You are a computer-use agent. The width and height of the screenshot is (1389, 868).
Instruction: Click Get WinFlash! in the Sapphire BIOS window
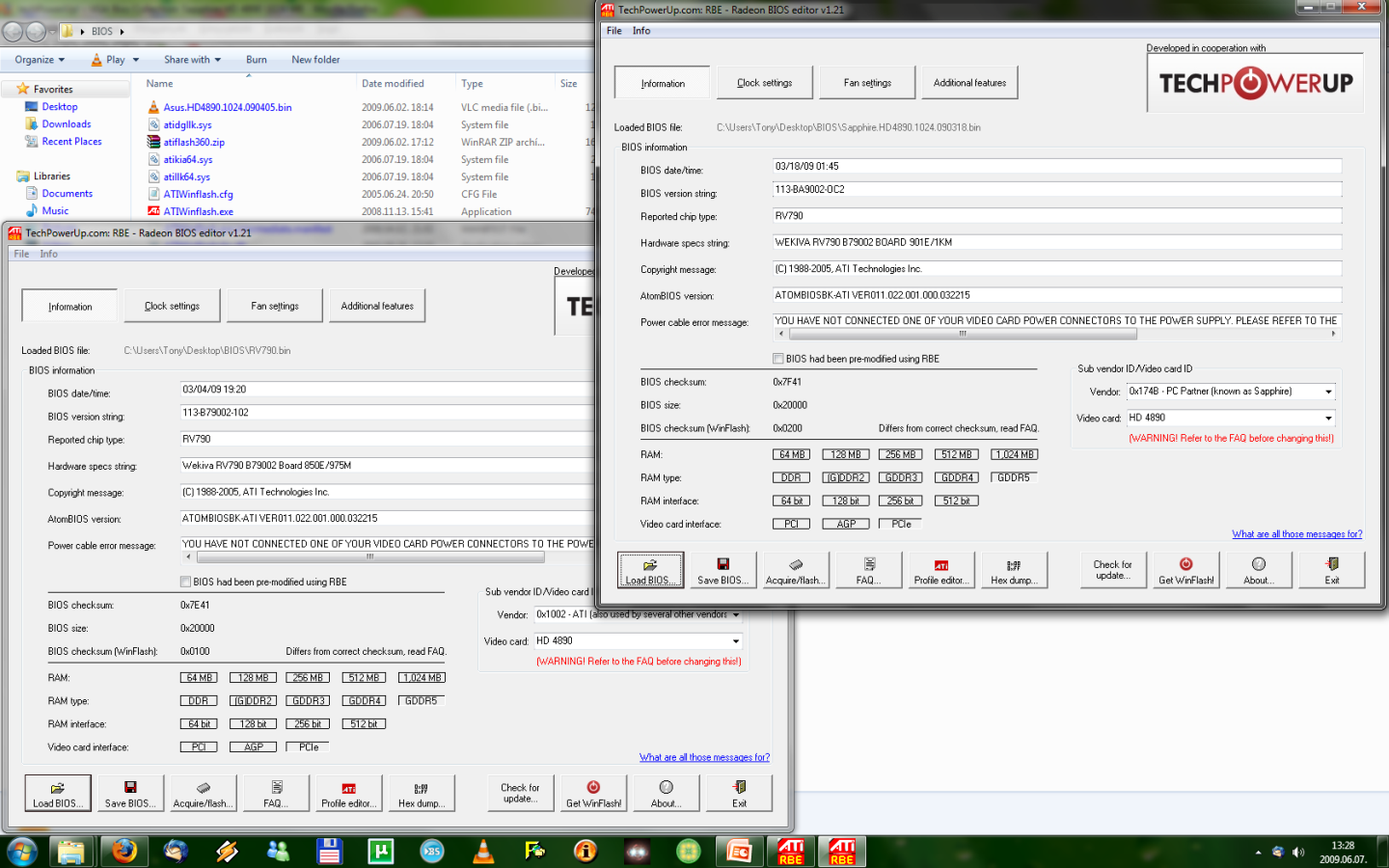coord(1185,570)
